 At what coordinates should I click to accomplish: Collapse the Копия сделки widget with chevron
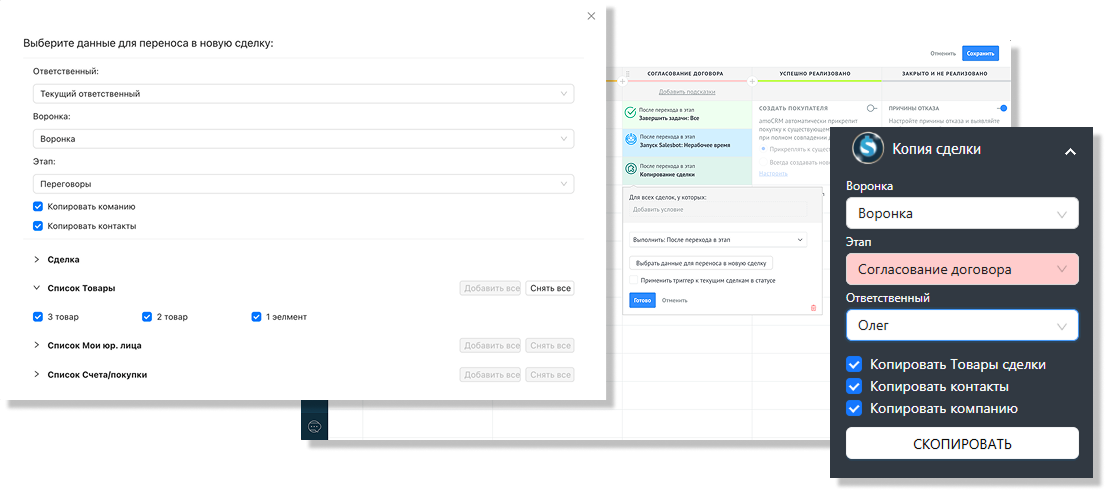pos(1070,151)
